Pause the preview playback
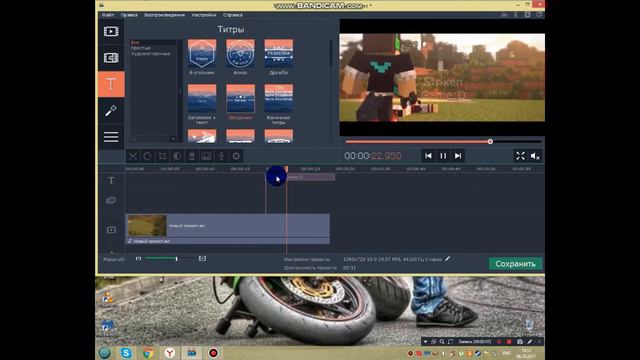 [x=443, y=156]
